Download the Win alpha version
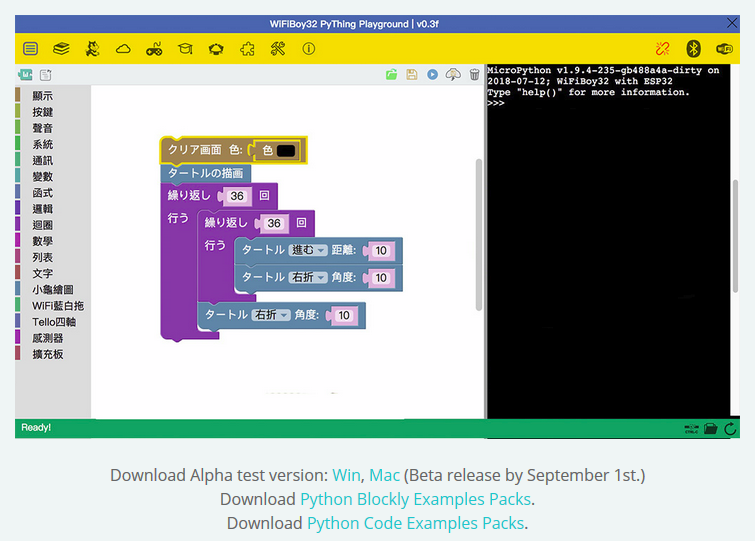Viewport: 755px width, 541px height. coord(346,475)
